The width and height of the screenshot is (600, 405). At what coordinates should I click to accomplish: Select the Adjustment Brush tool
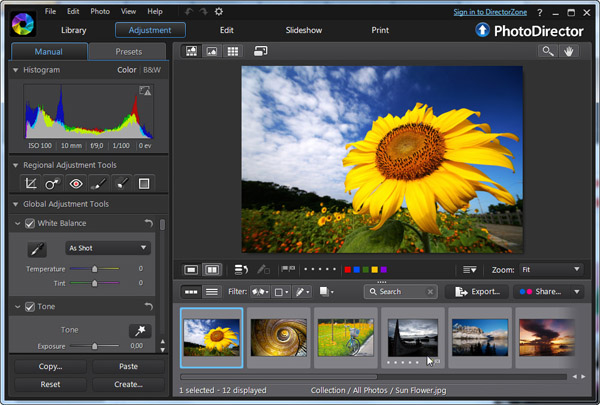pos(98,183)
